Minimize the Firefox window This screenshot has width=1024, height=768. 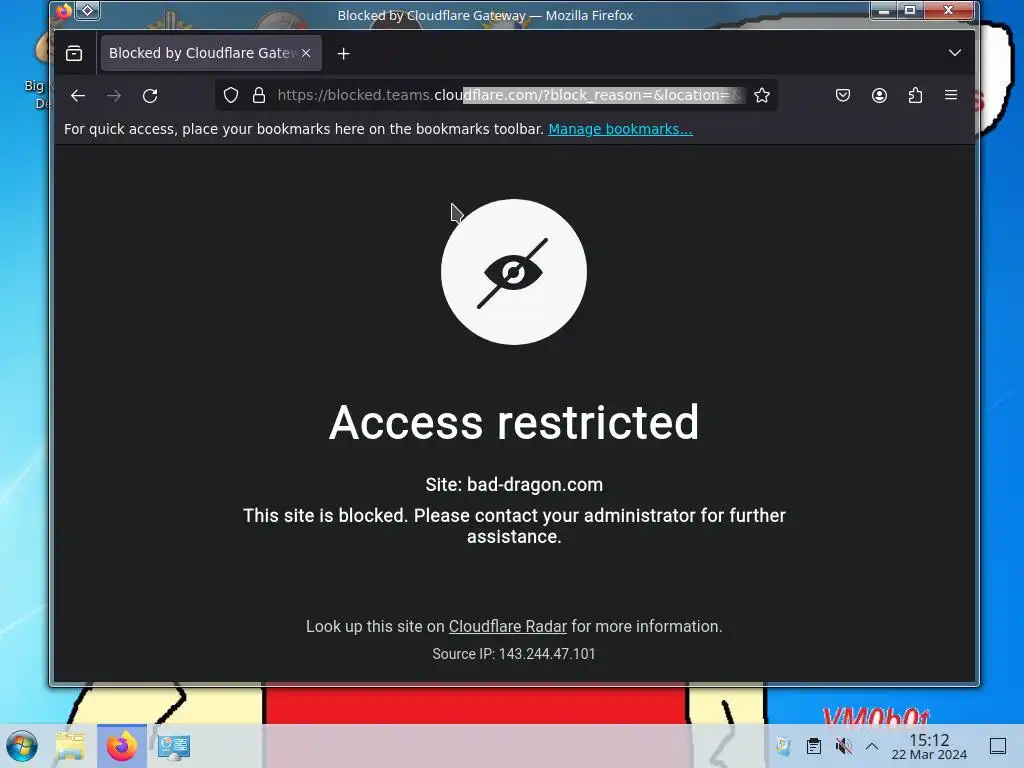pos(884,10)
